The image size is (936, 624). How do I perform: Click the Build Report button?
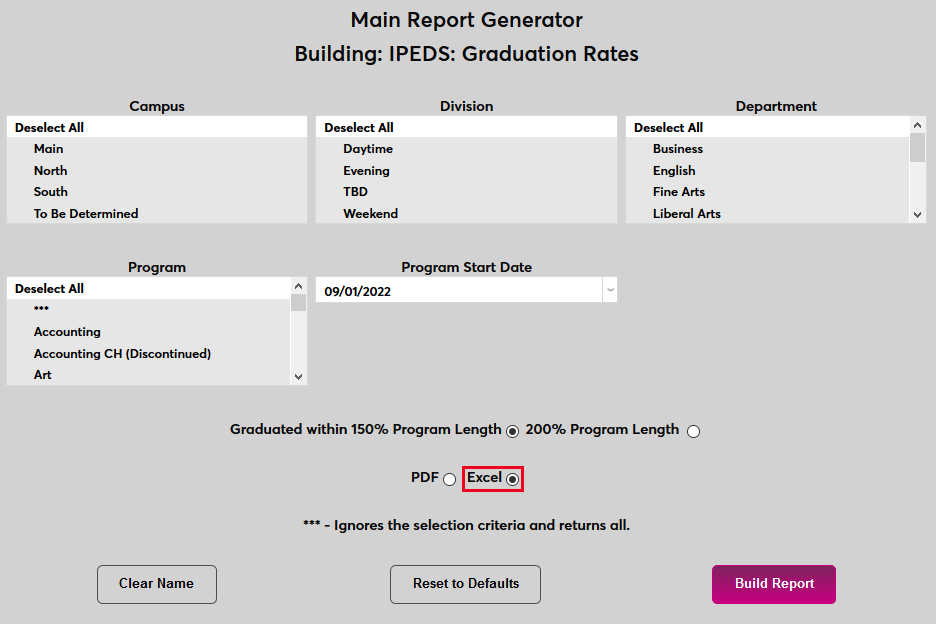click(773, 584)
